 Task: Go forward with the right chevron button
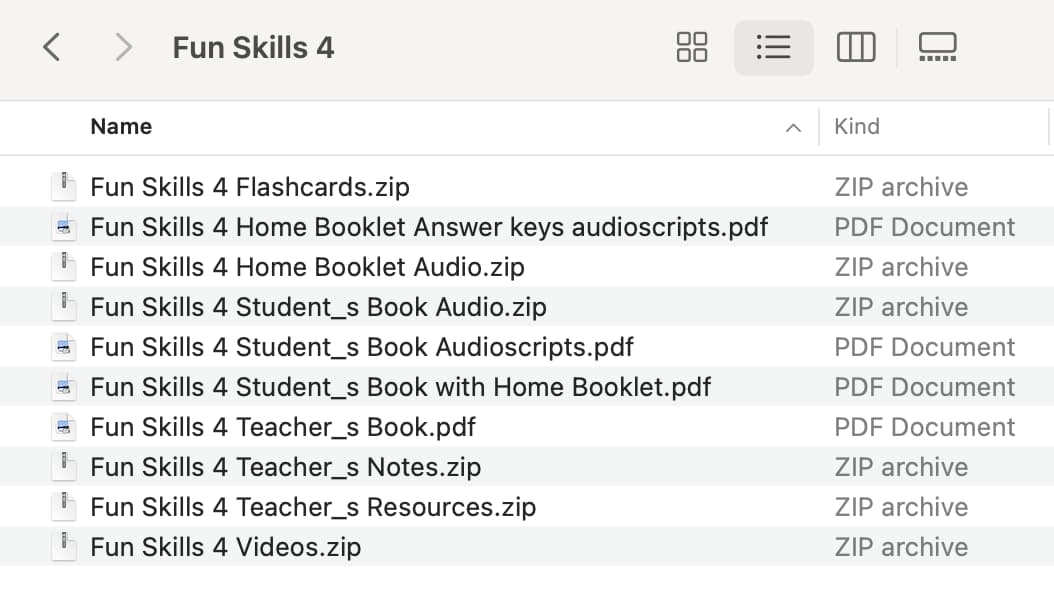(123, 48)
